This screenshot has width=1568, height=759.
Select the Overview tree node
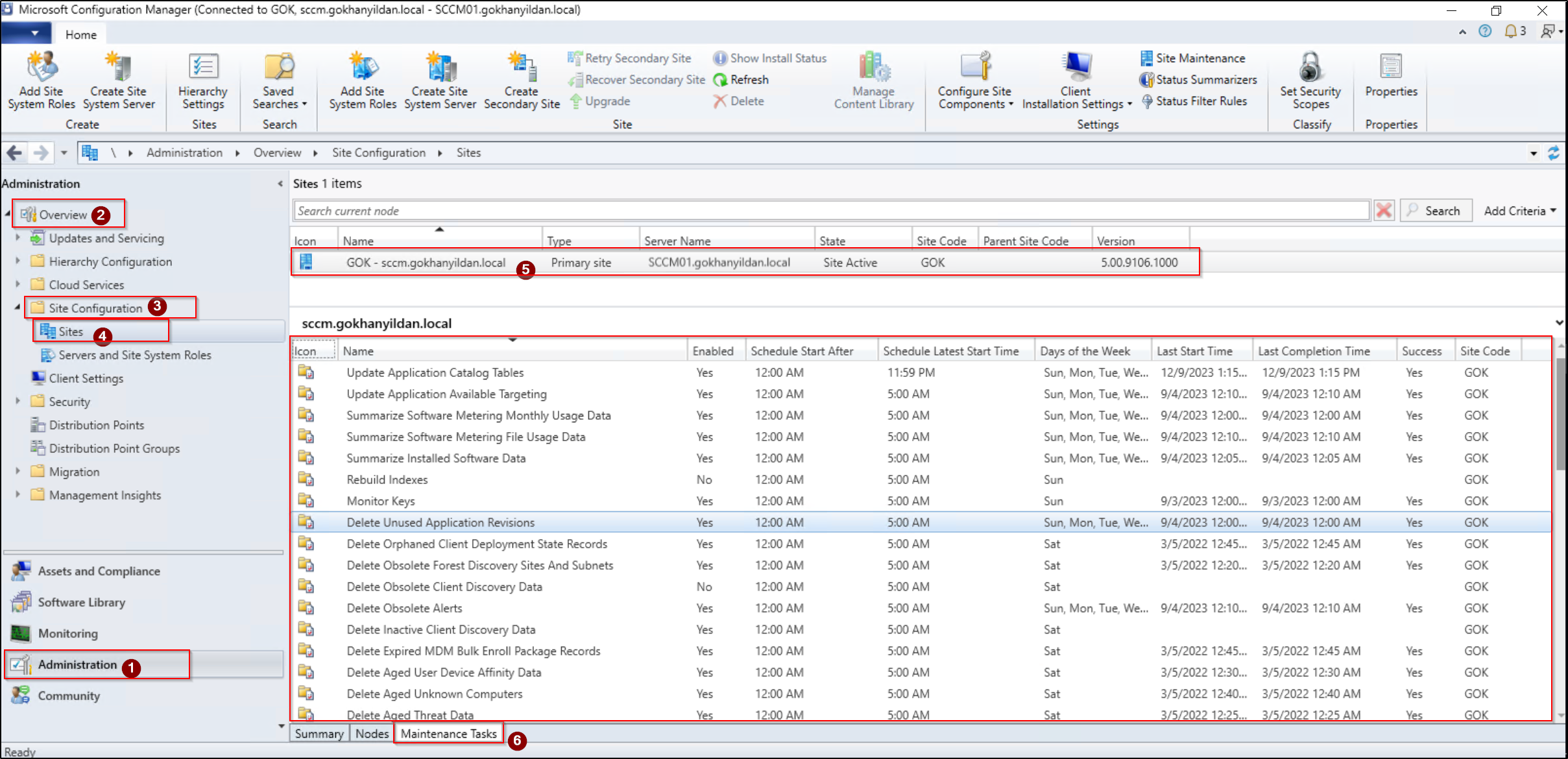point(62,215)
